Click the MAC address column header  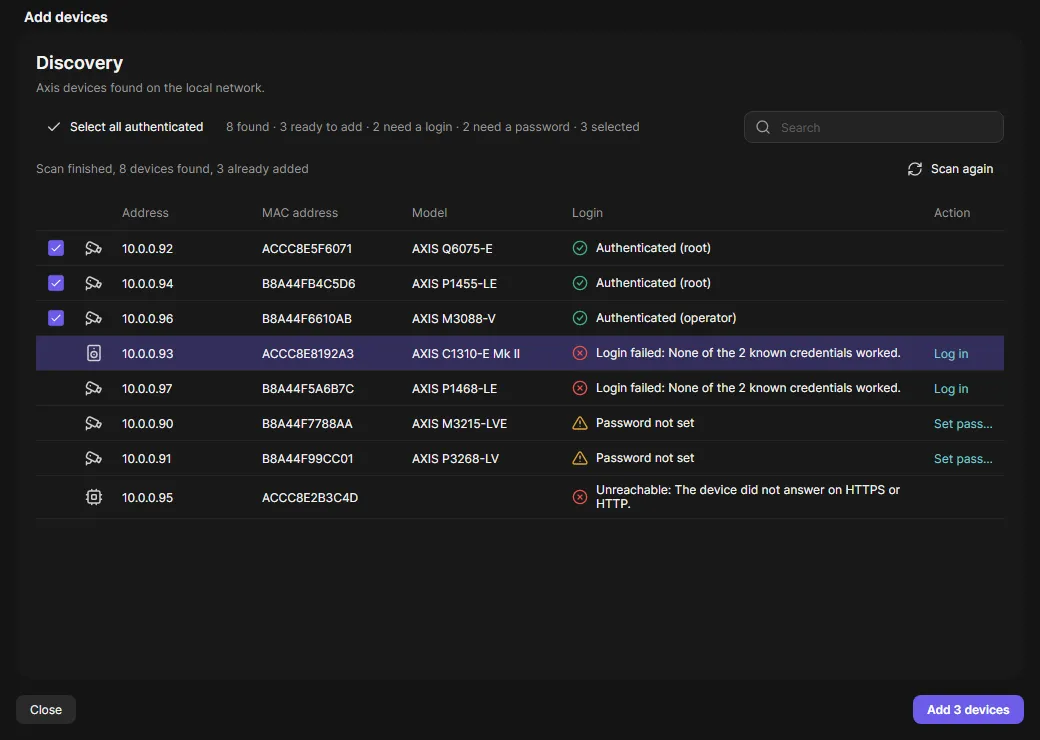(300, 213)
